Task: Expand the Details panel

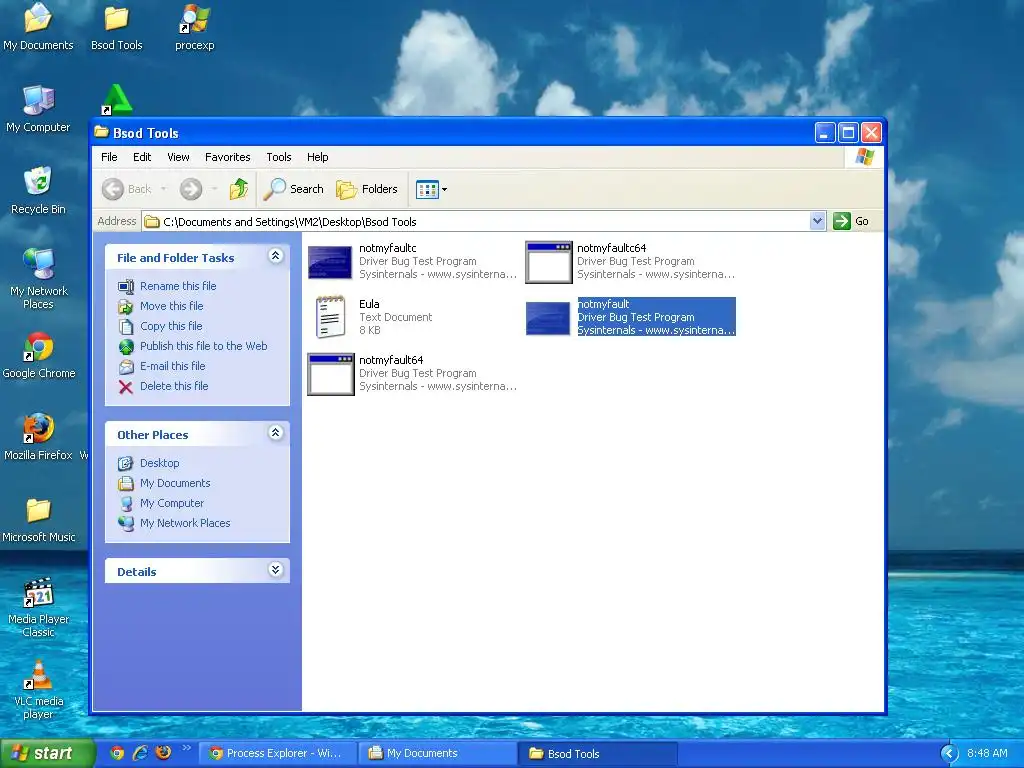Action: tap(276, 570)
